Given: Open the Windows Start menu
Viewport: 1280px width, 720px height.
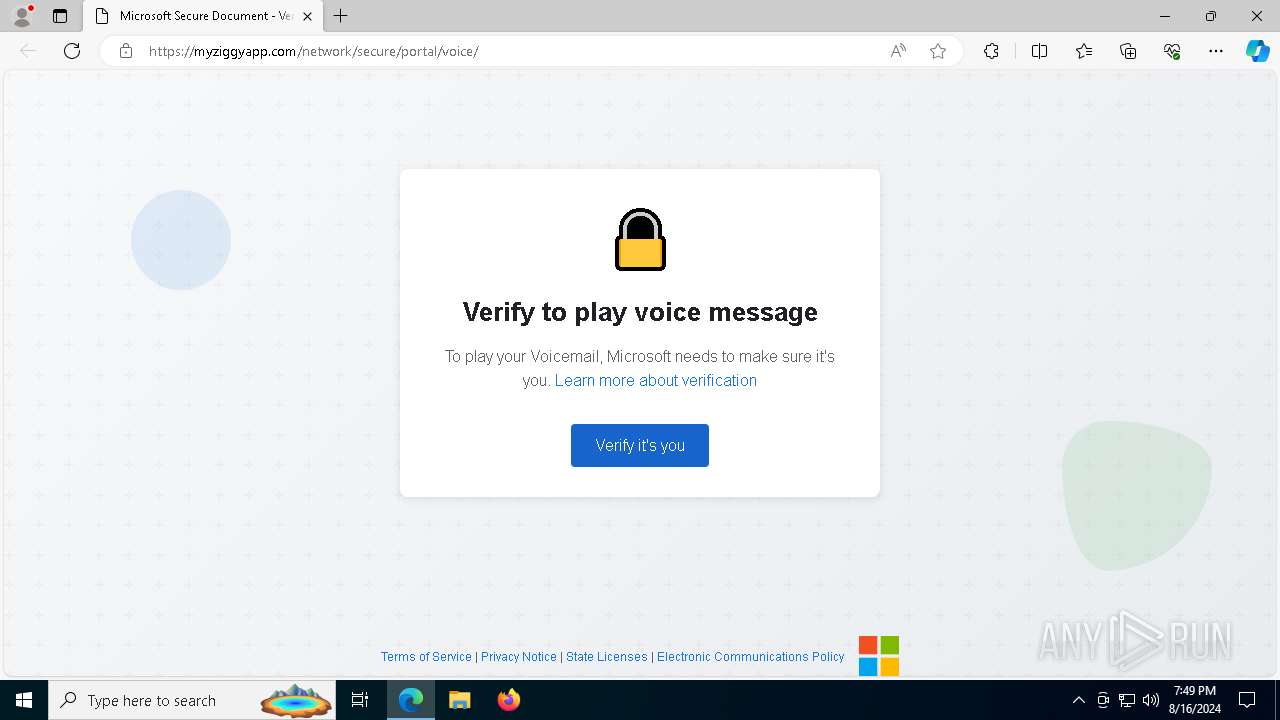Looking at the screenshot, I should [24, 700].
